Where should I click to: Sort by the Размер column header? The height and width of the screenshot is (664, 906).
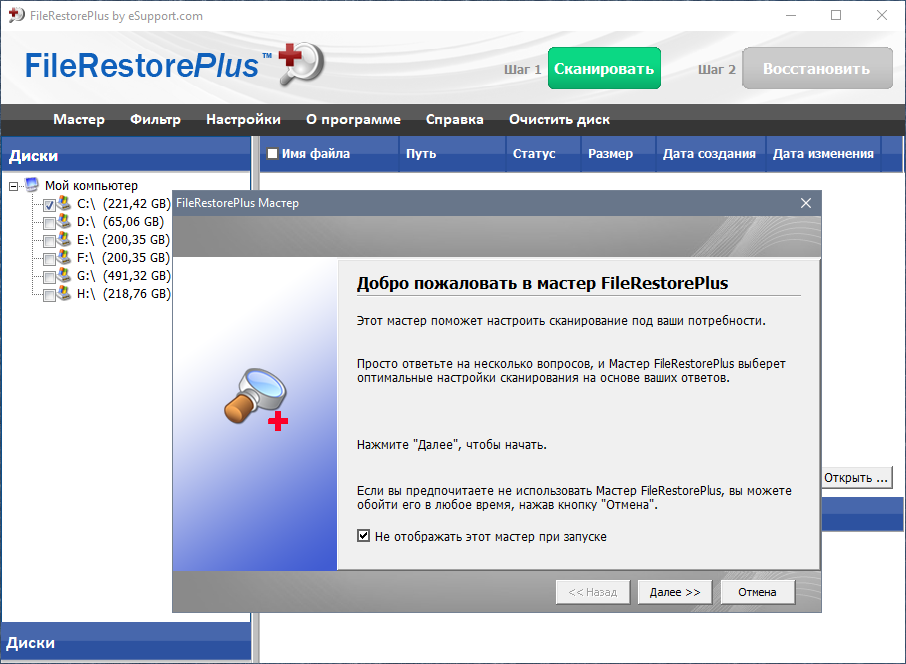click(618, 154)
